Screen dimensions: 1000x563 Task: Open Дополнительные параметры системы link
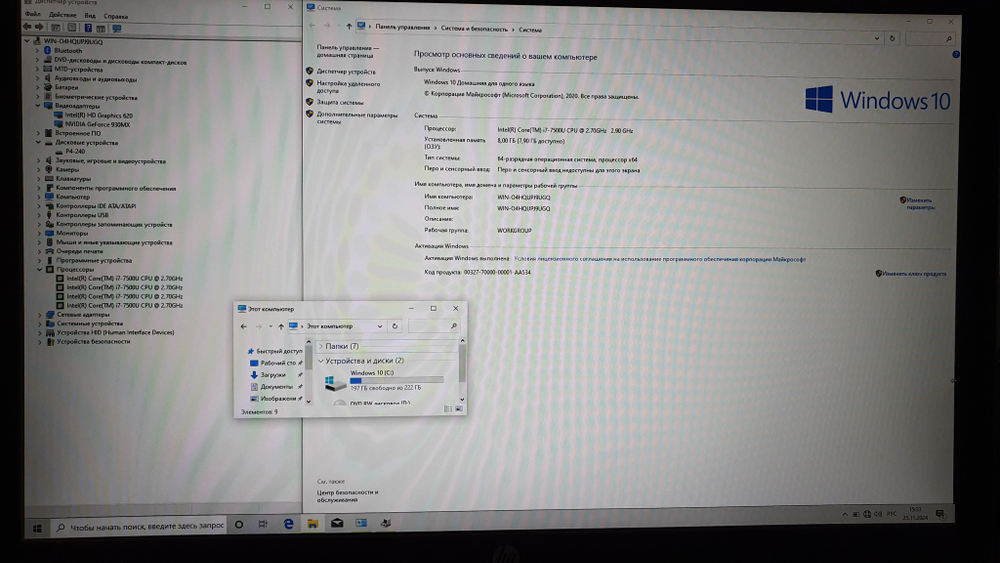(357, 119)
